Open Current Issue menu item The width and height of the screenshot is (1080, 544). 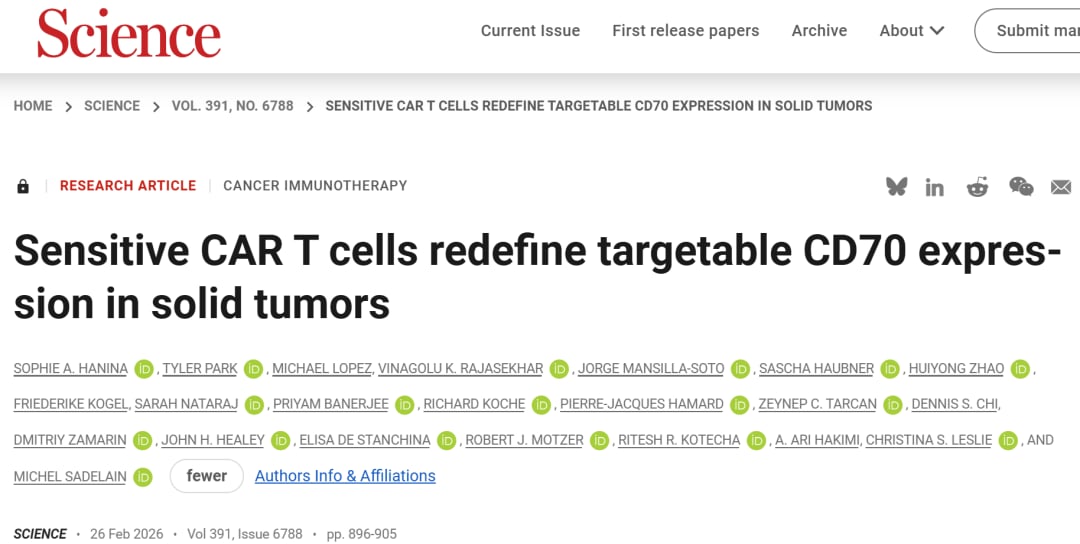click(x=530, y=31)
